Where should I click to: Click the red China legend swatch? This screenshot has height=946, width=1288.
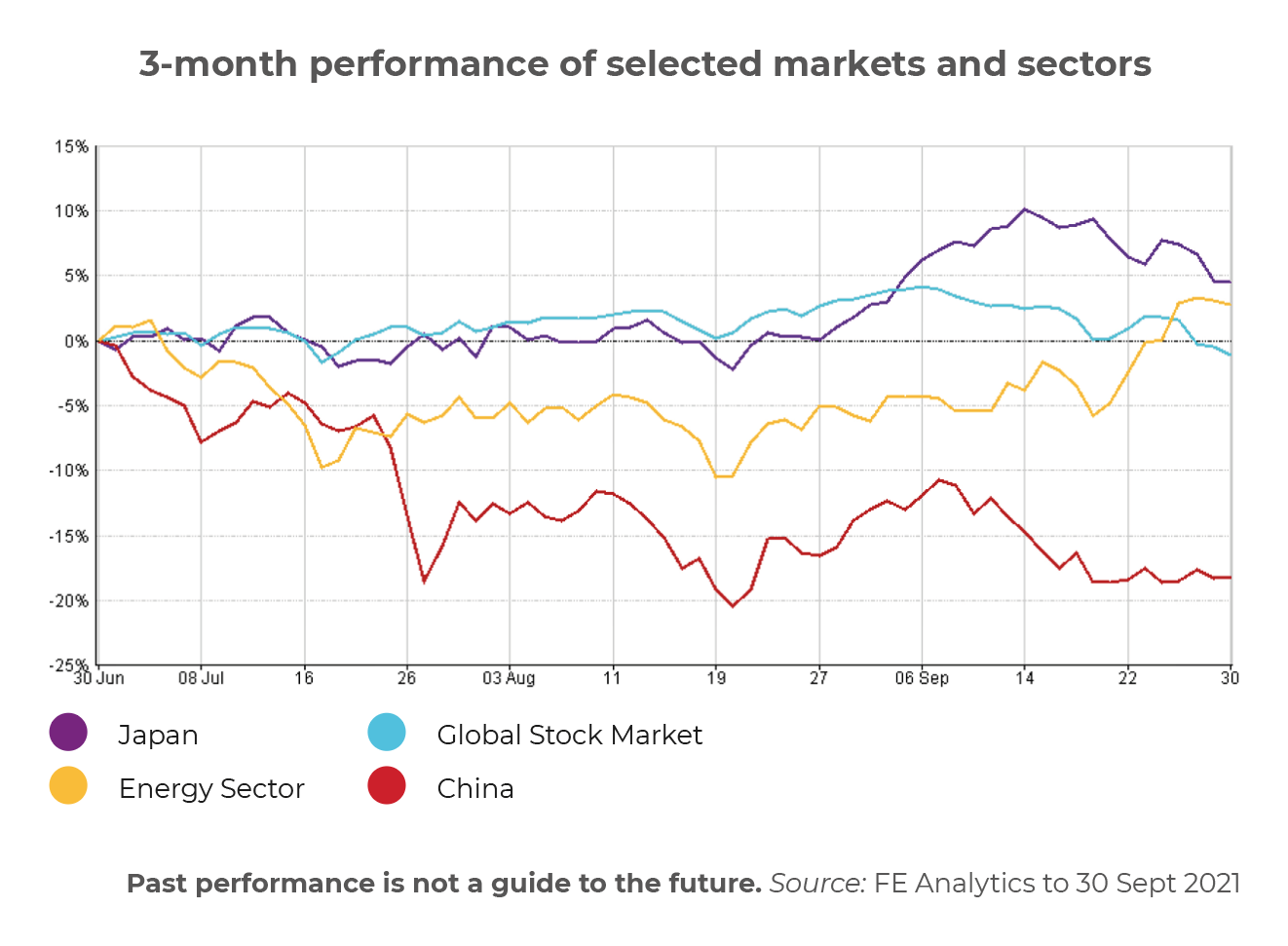(387, 785)
